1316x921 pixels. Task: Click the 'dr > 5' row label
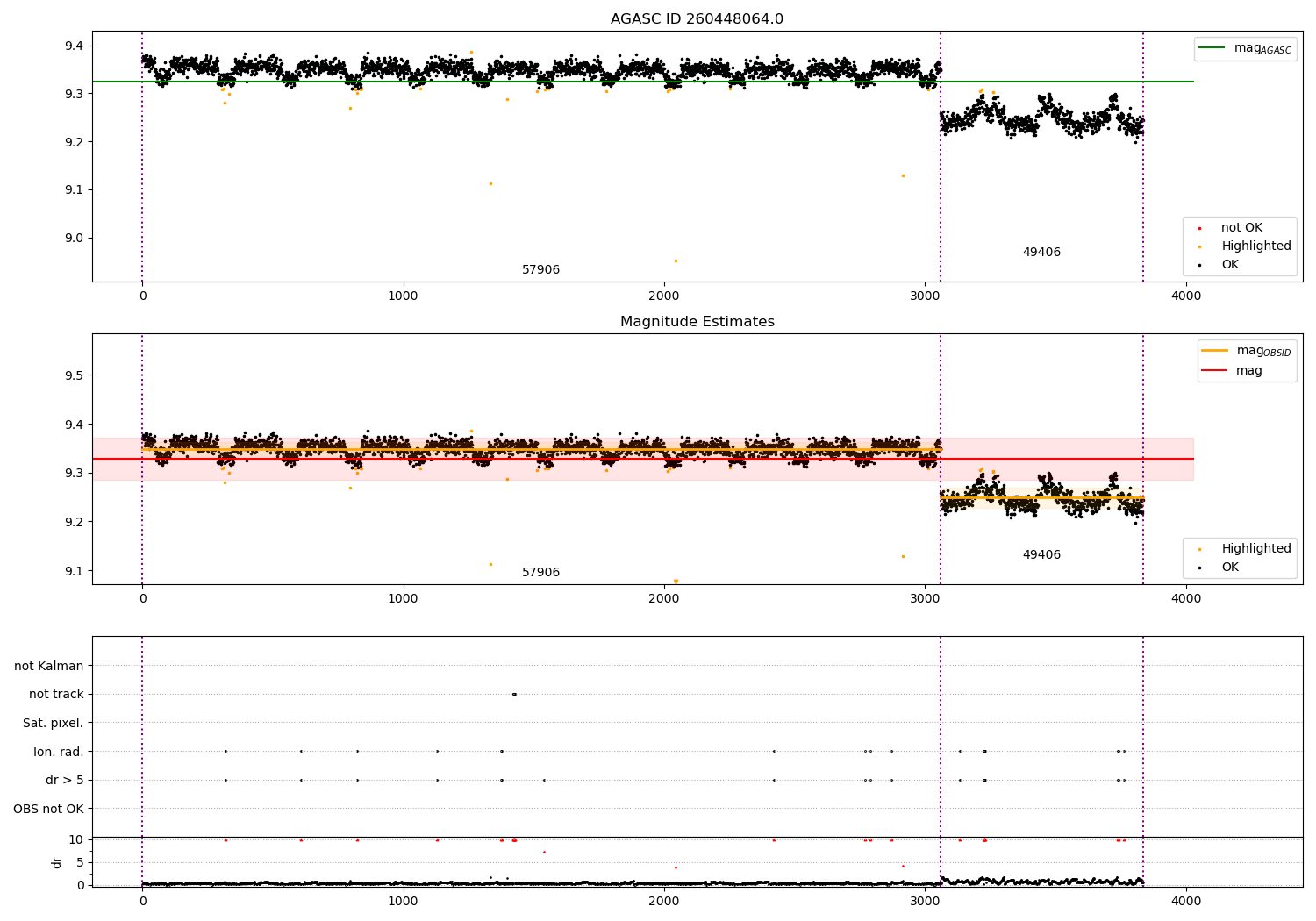point(65,780)
